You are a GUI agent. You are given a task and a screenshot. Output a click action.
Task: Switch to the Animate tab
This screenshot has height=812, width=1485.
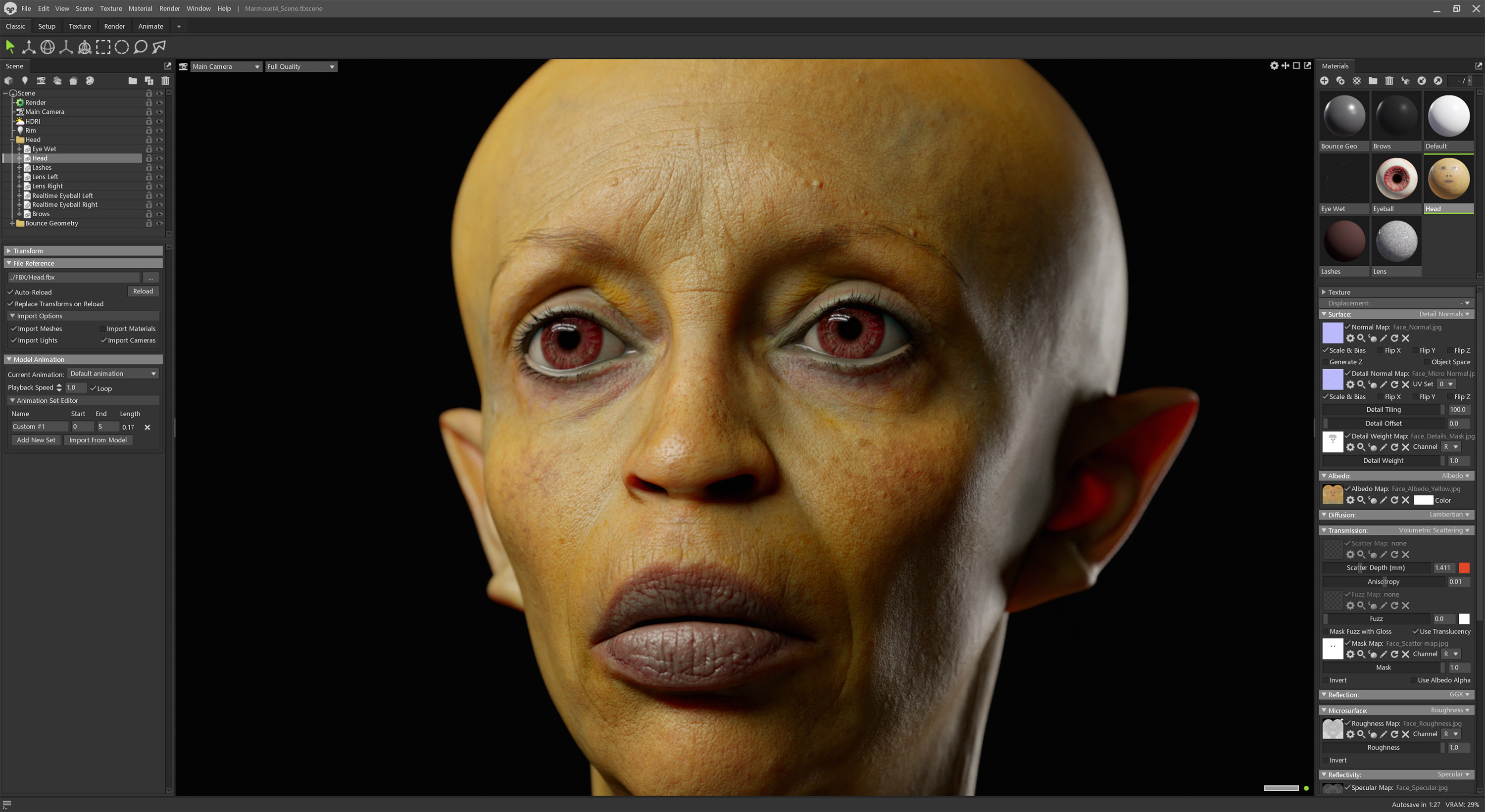pos(150,26)
